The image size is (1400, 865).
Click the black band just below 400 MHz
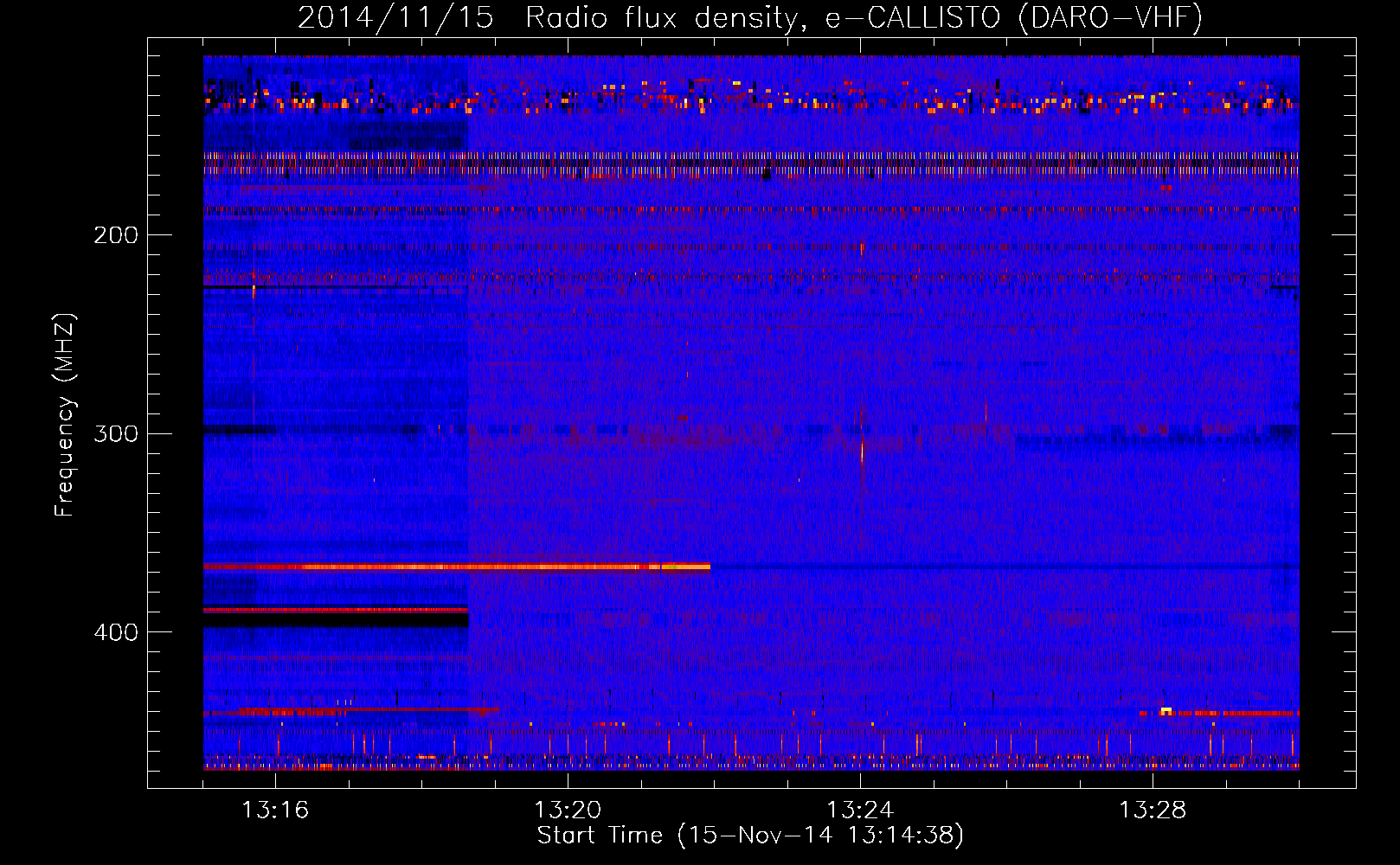point(336,620)
